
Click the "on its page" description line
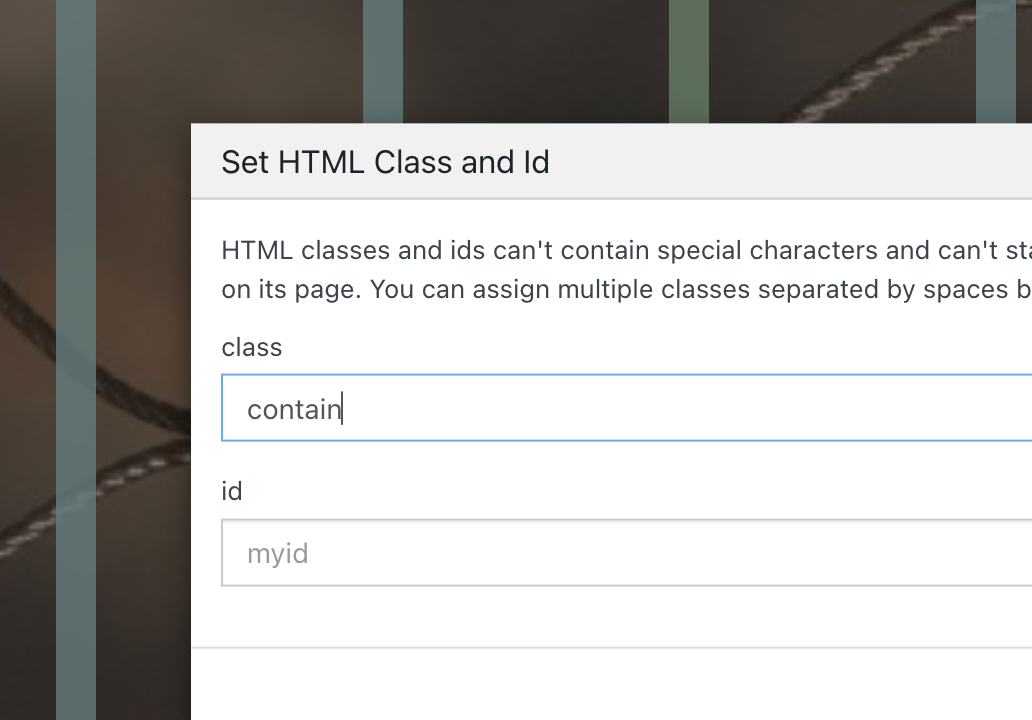coord(290,289)
